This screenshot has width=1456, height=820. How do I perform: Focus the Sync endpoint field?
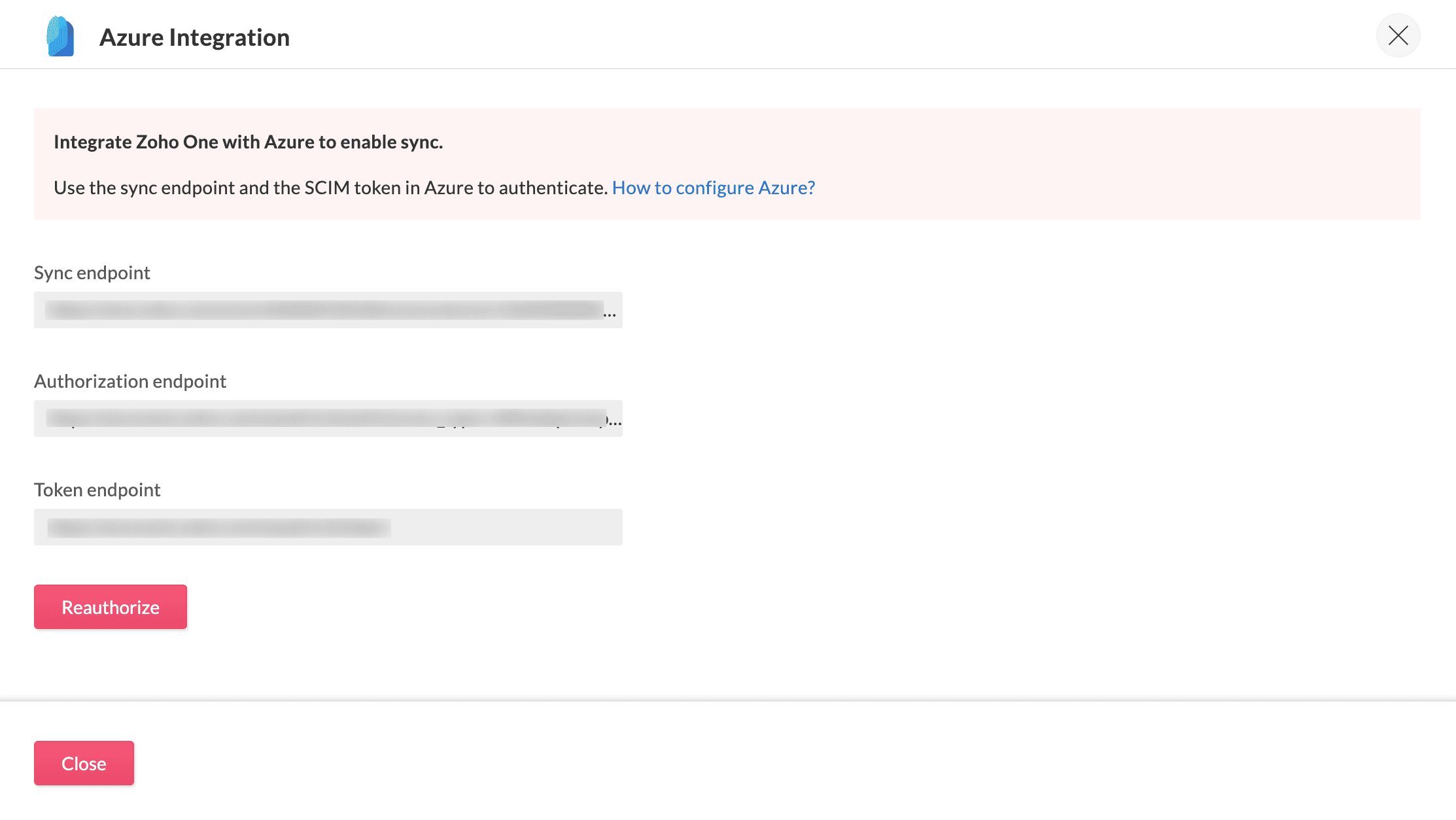(x=328, y=310)
